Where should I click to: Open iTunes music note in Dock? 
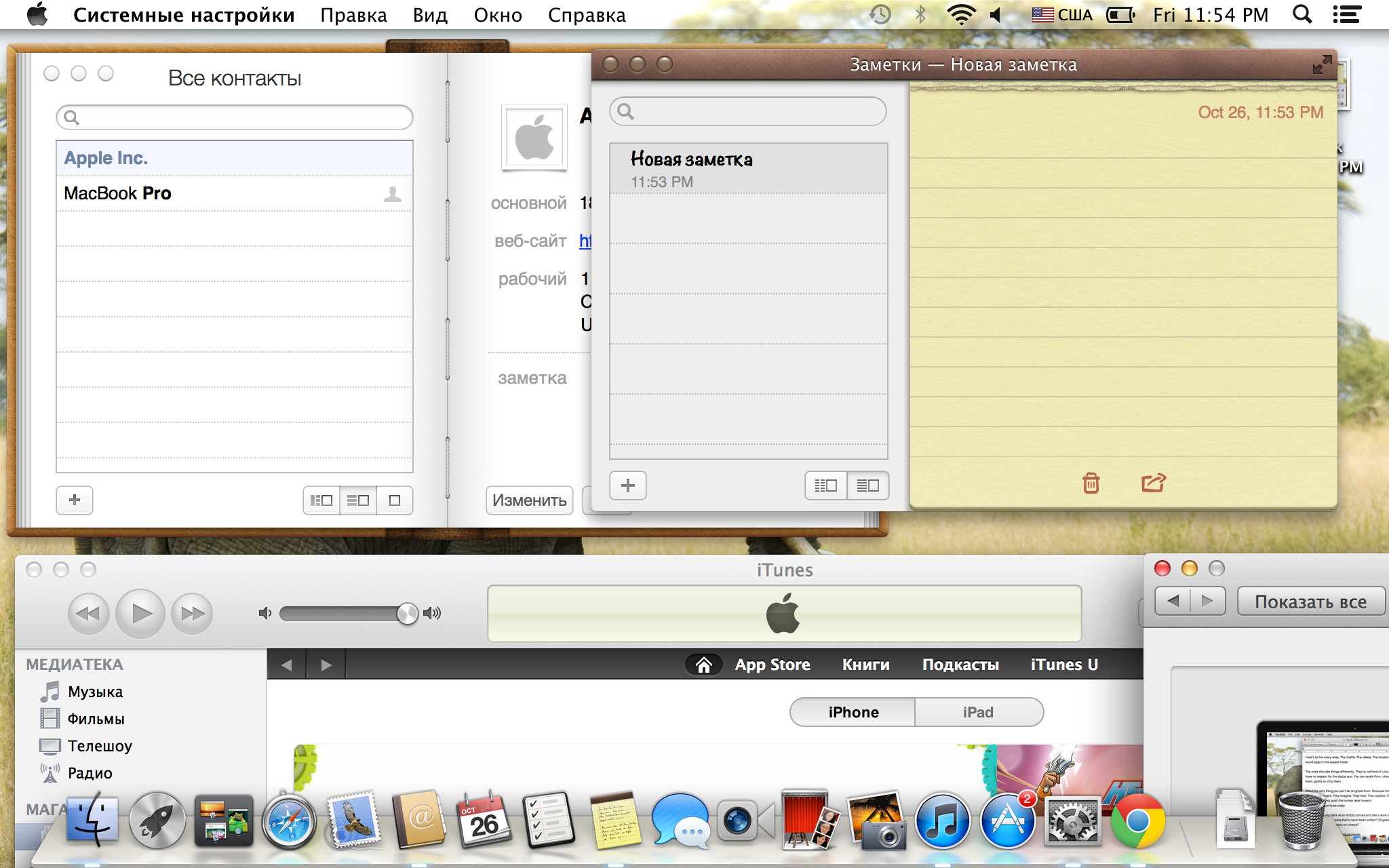[x=941, y=822]
